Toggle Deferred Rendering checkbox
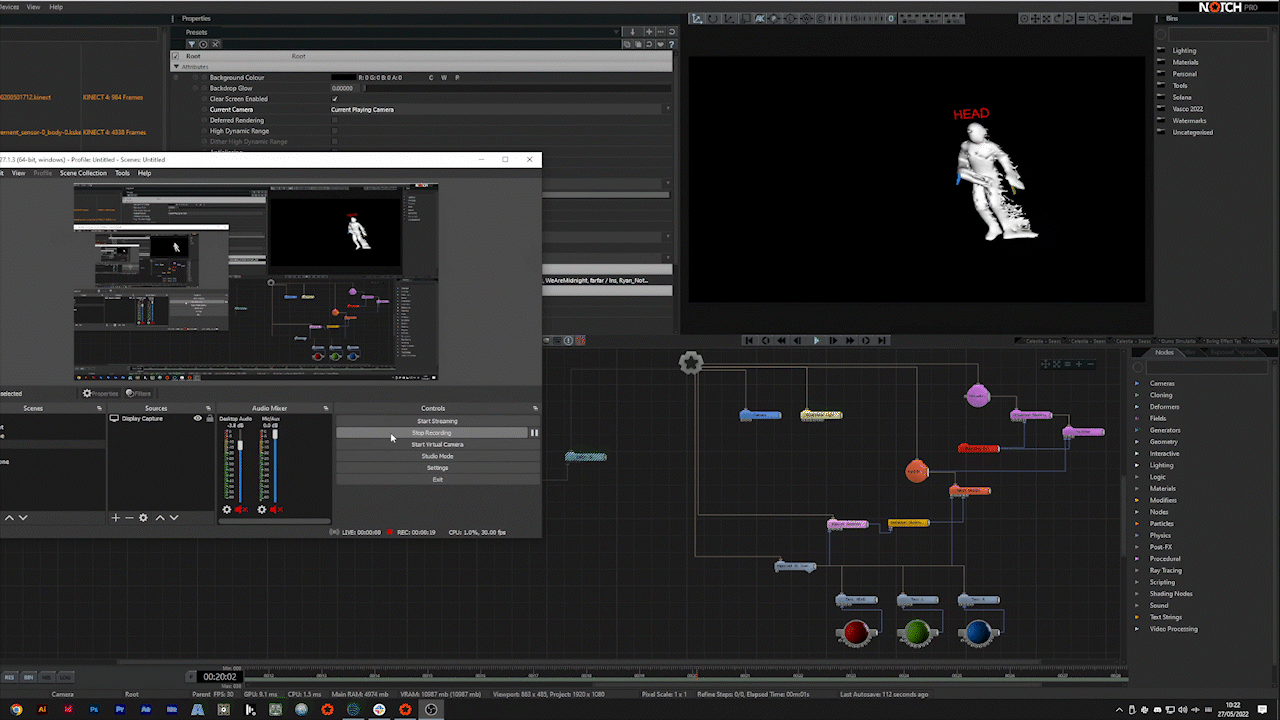1280x720 pixels. point(335,120)
